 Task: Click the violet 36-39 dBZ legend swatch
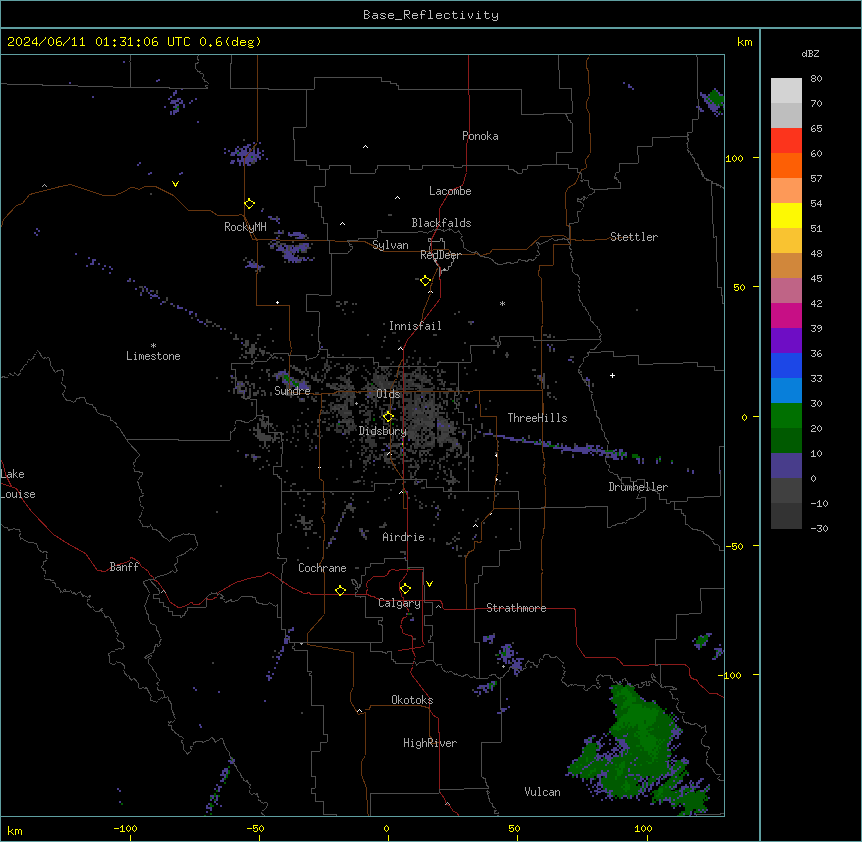pyautogui.click(x=786, y=341)
